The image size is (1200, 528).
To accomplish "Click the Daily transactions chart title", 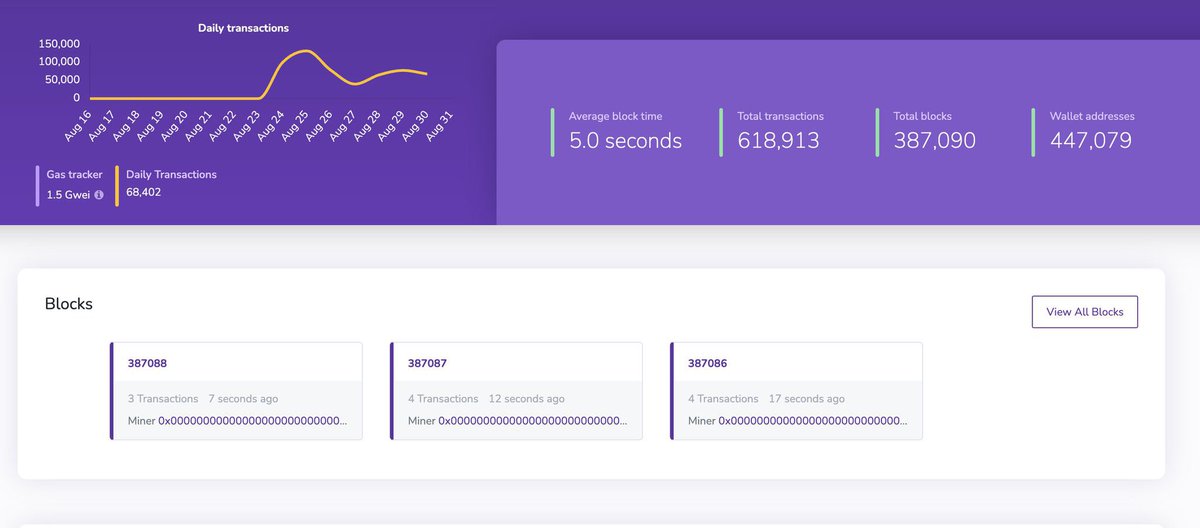I will pyautogui.click(x=243, y=28).
